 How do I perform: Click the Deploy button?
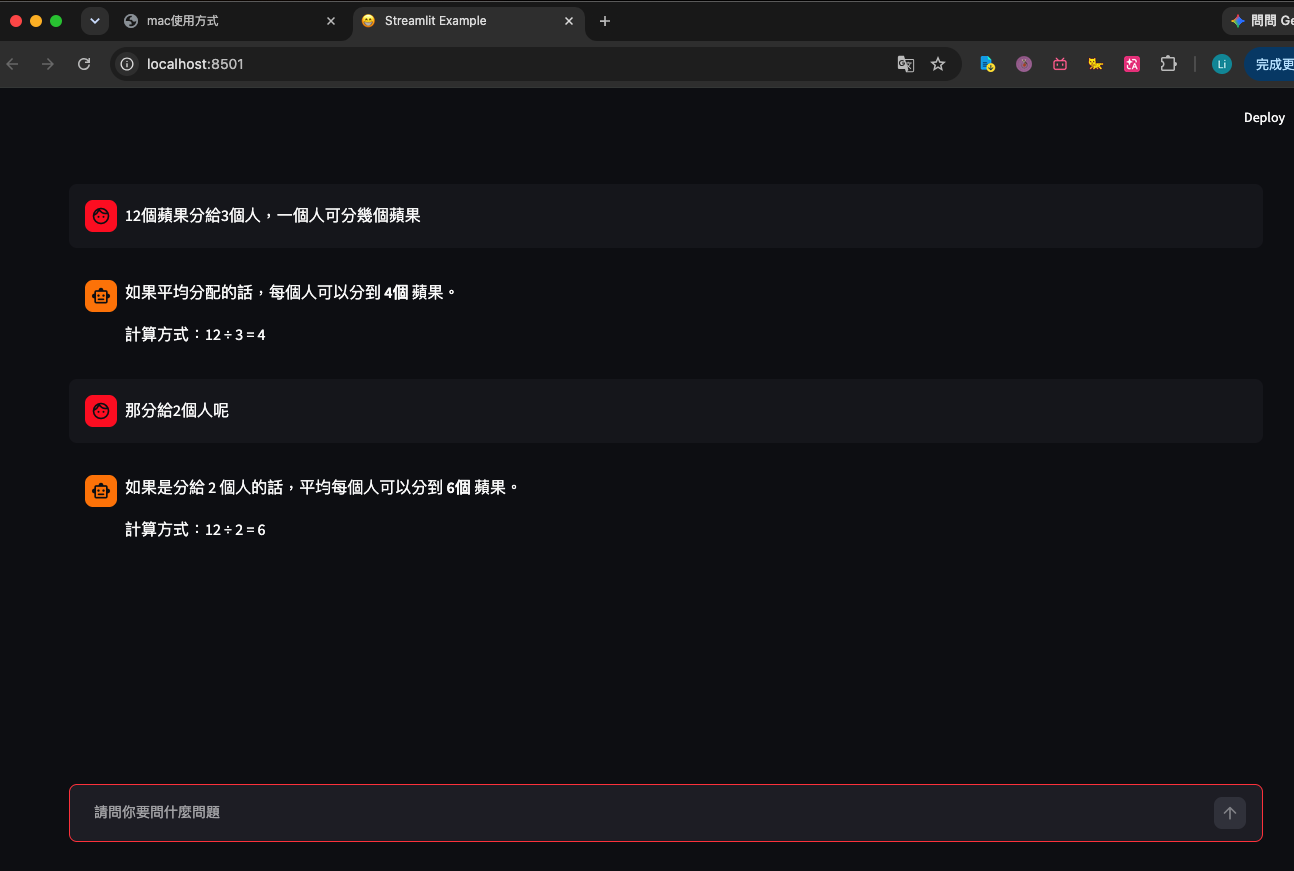[x=1264, y=118]
